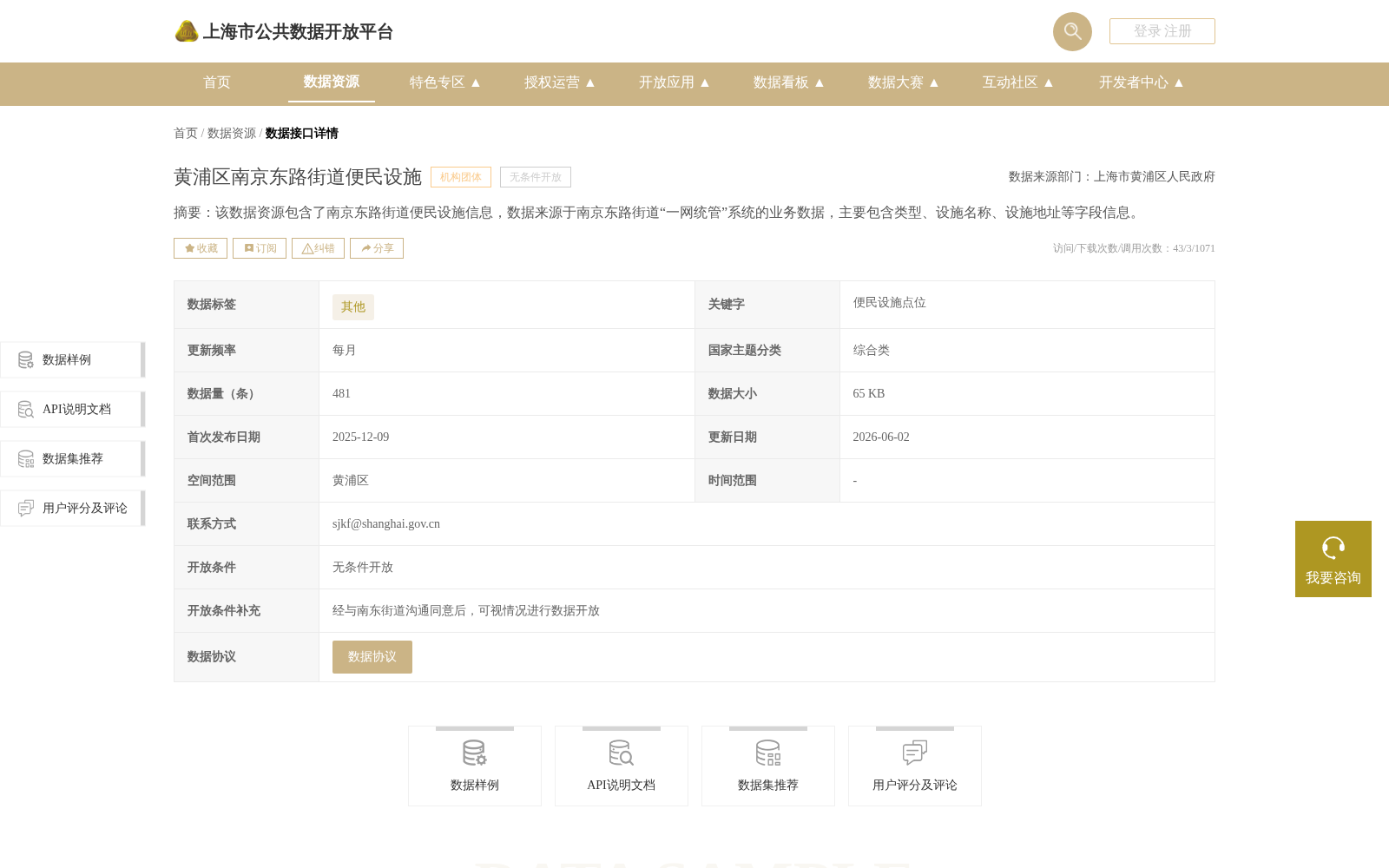
Task: Click the dataset title 黄浦区南京东路街道便民设施
Action: (298, 177)
